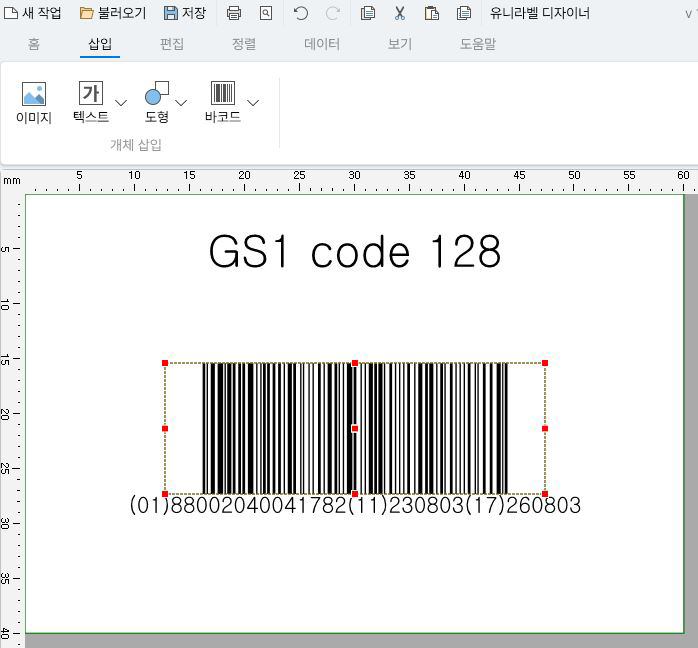Expand the 텍스트 dropdown arrow
This screenshot has width=698, height=648.
point(121,103)
